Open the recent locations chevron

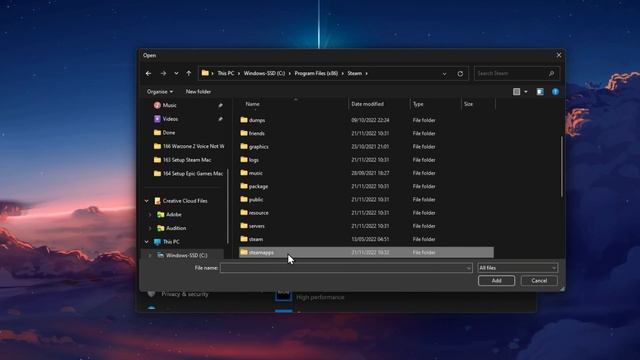[x=176, y=73]
